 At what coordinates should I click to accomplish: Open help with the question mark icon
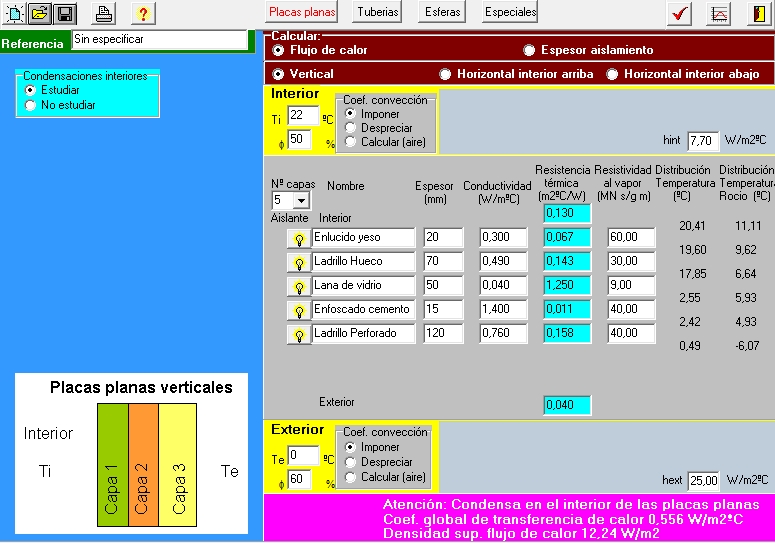(143, 13)
